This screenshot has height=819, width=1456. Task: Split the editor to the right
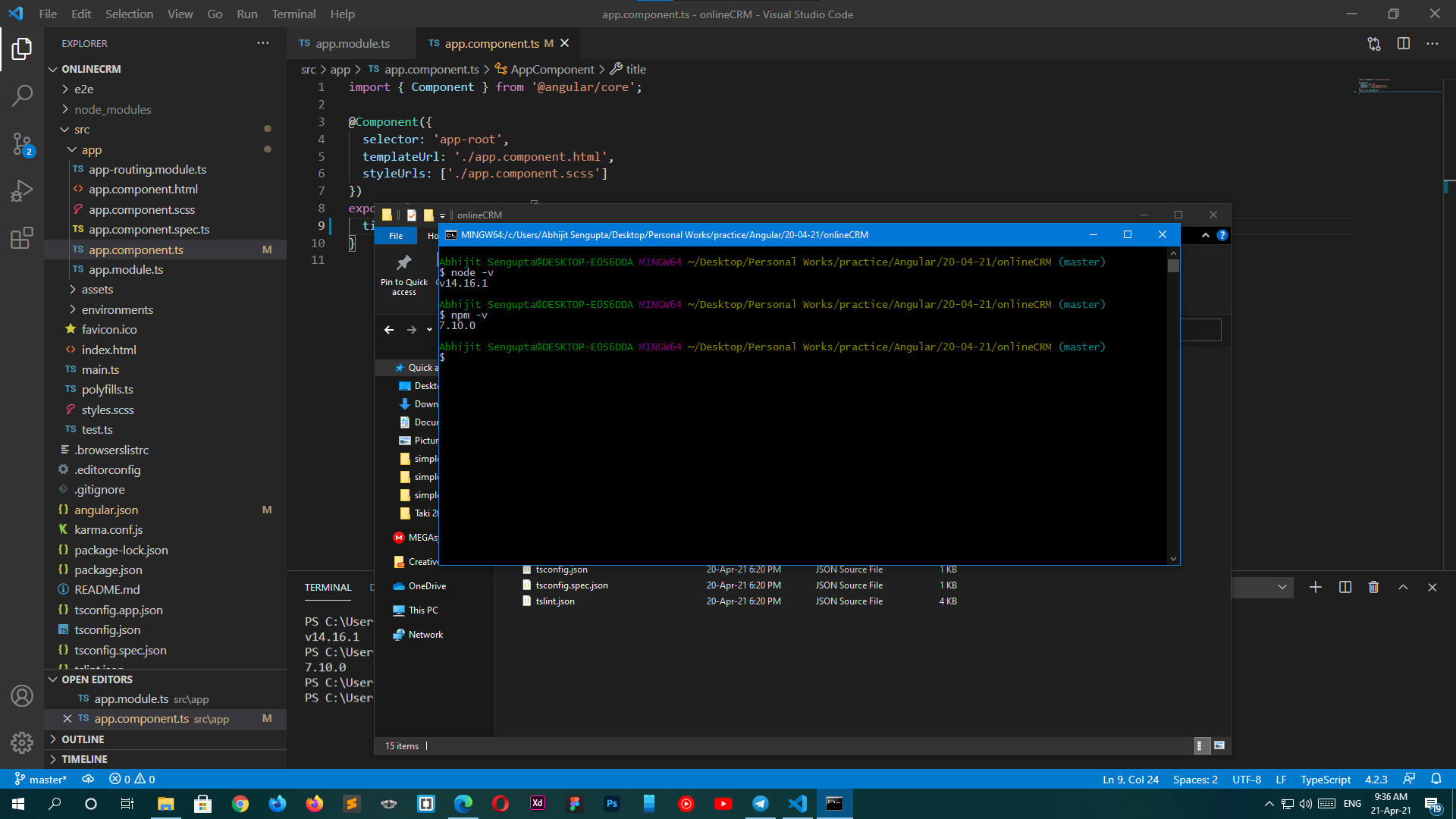[x=1404, y=44]
